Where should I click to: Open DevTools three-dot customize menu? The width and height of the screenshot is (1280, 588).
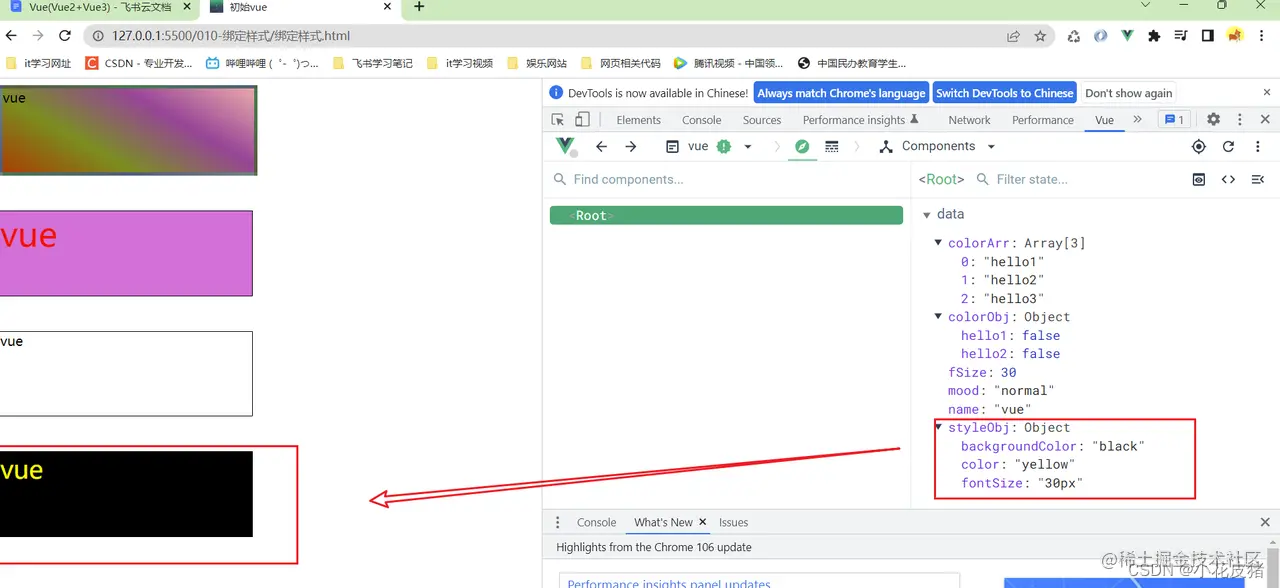1240,119
